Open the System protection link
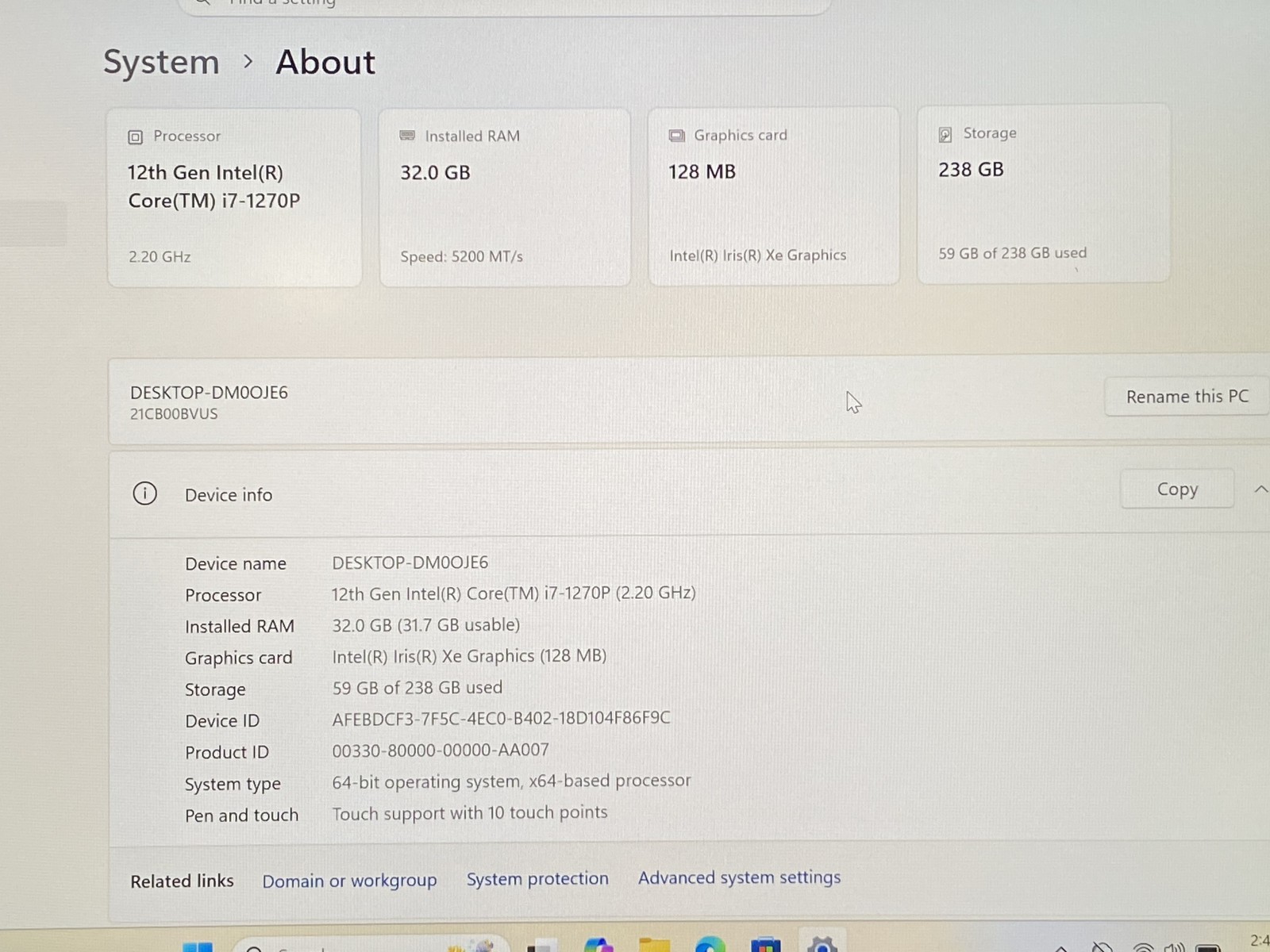Image resolution: width=1270 pixels, height=952 pixels. [537, 878]
